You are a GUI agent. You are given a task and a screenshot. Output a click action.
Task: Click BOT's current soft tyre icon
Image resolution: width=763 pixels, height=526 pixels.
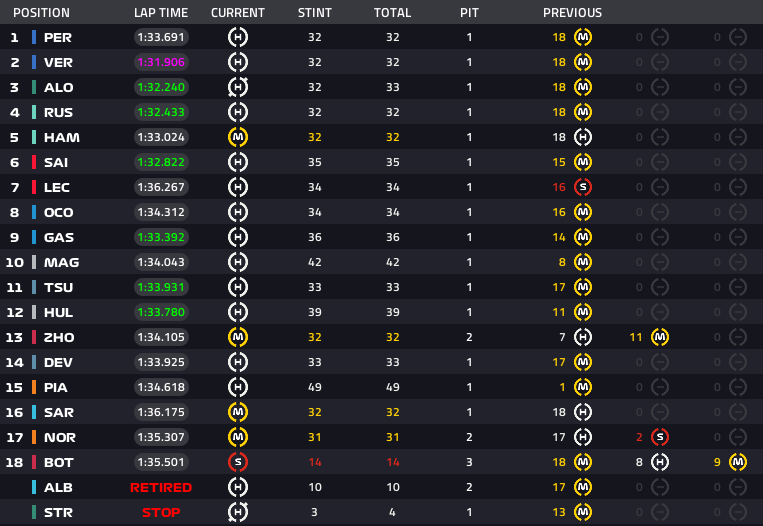(x=238, y=462)
